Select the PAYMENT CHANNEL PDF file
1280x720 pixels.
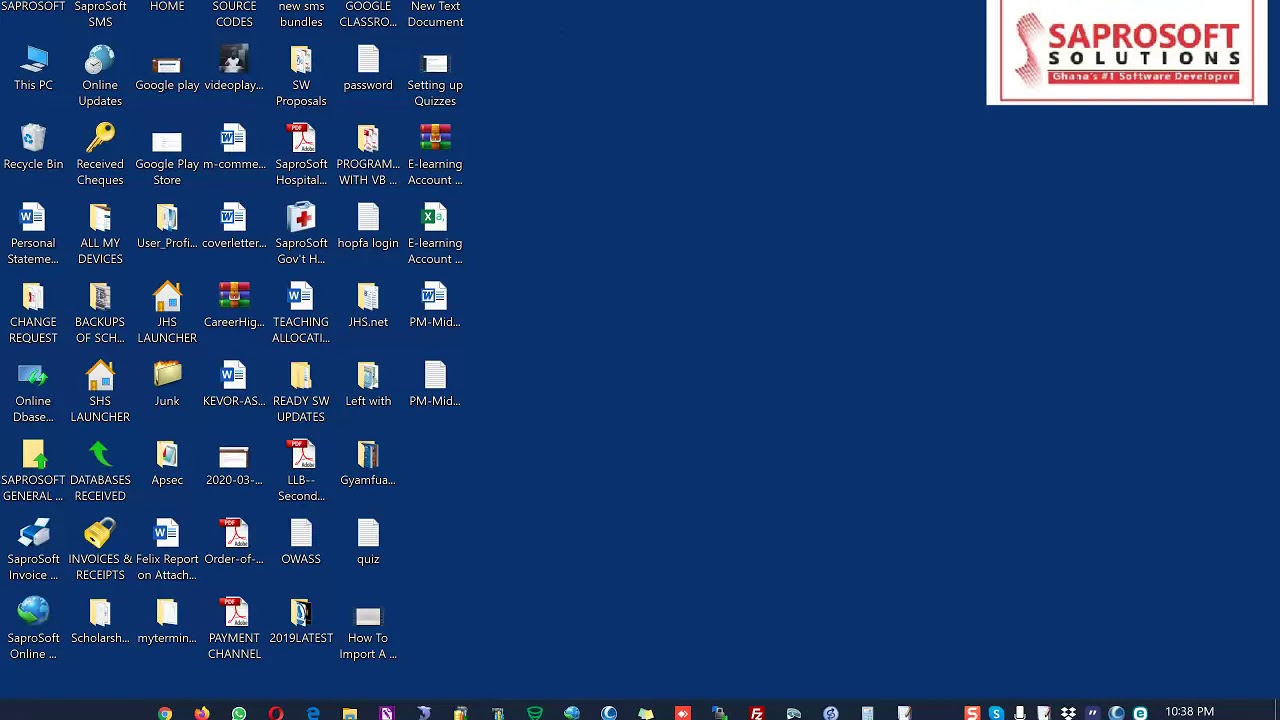pyautogui.click(x=234, y=630)
